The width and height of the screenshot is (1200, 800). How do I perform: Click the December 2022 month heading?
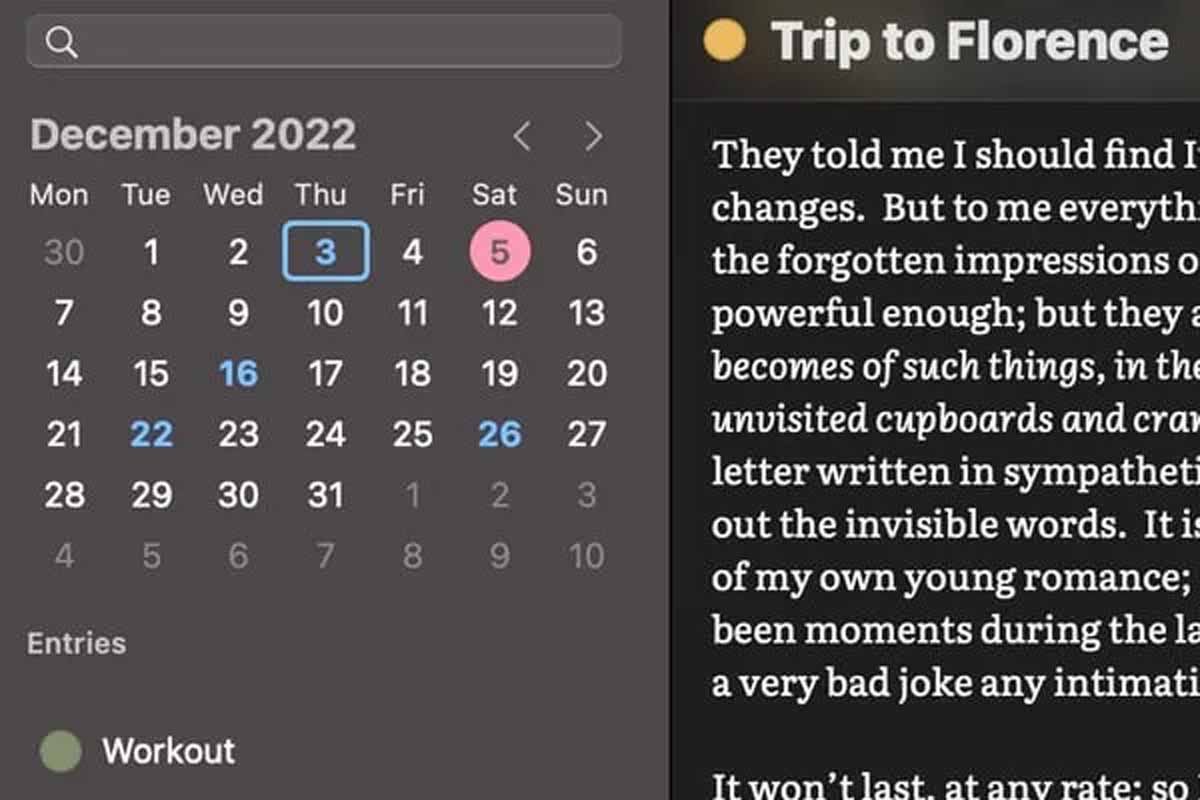tap(193, 135)
